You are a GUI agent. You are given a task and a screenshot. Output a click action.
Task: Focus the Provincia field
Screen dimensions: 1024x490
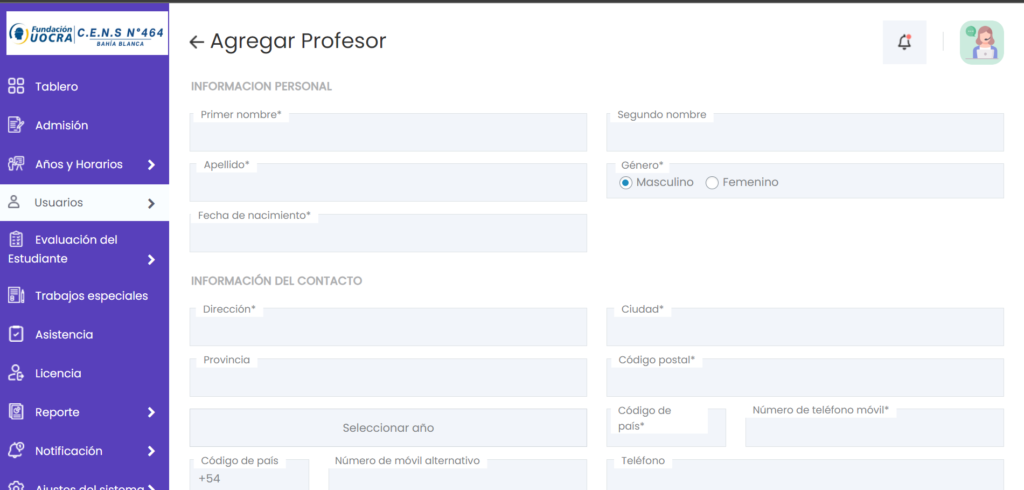point(388,378)
